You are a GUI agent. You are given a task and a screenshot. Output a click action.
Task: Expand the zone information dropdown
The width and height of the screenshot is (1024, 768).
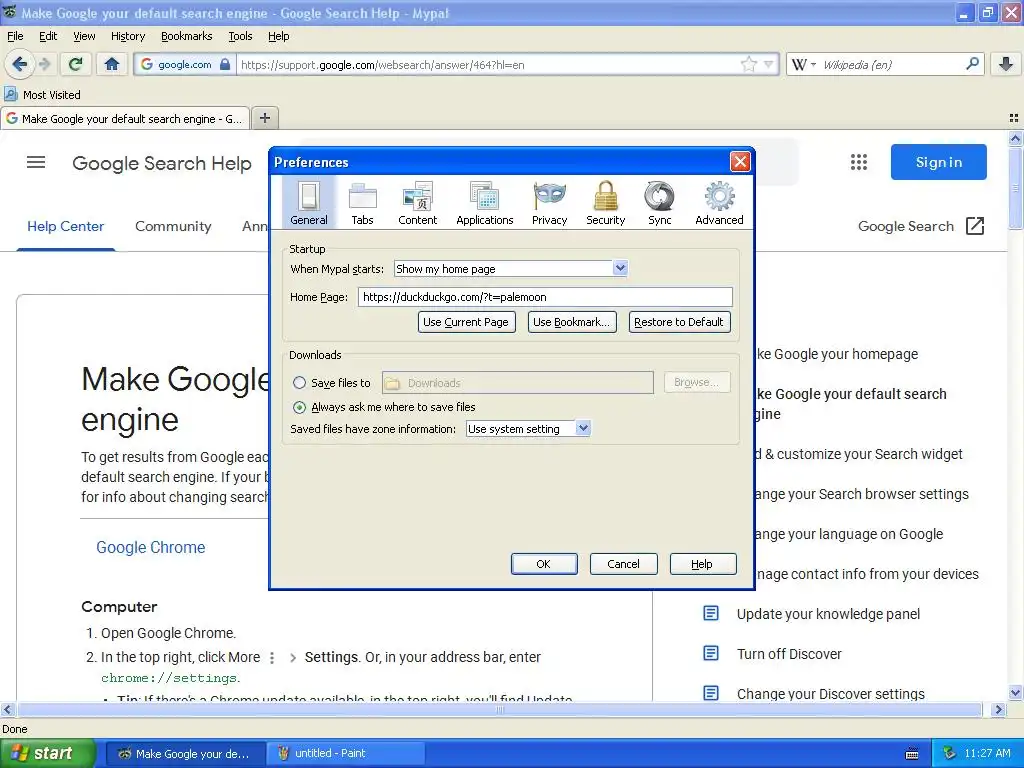click(x=583, y=428)
